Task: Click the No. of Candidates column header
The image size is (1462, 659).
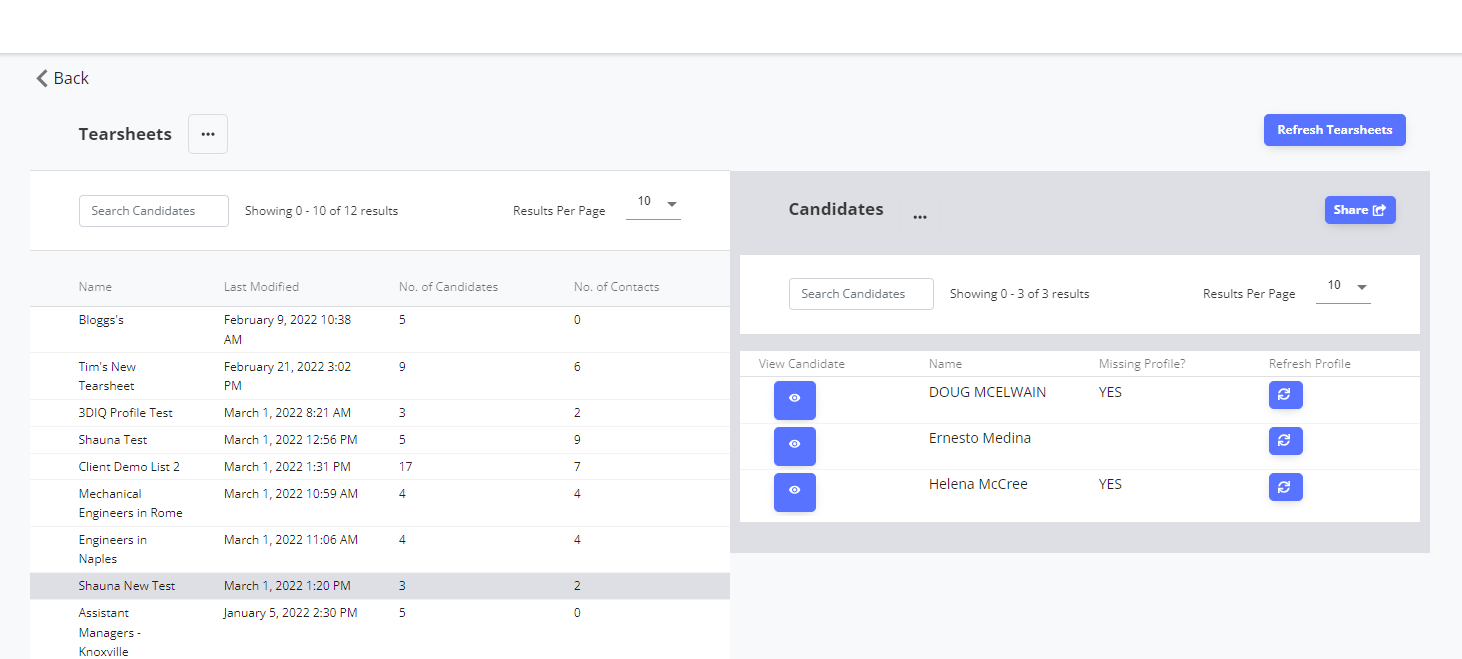Action: click(448, 287)
